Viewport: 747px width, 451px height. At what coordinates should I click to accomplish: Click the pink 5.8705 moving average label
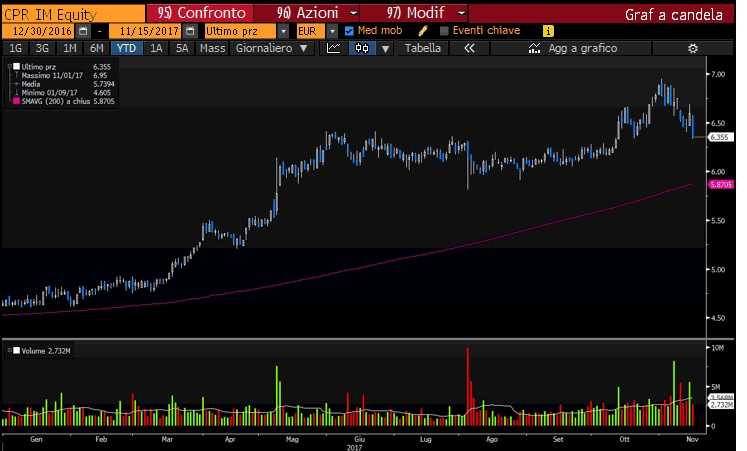(720, 184)
